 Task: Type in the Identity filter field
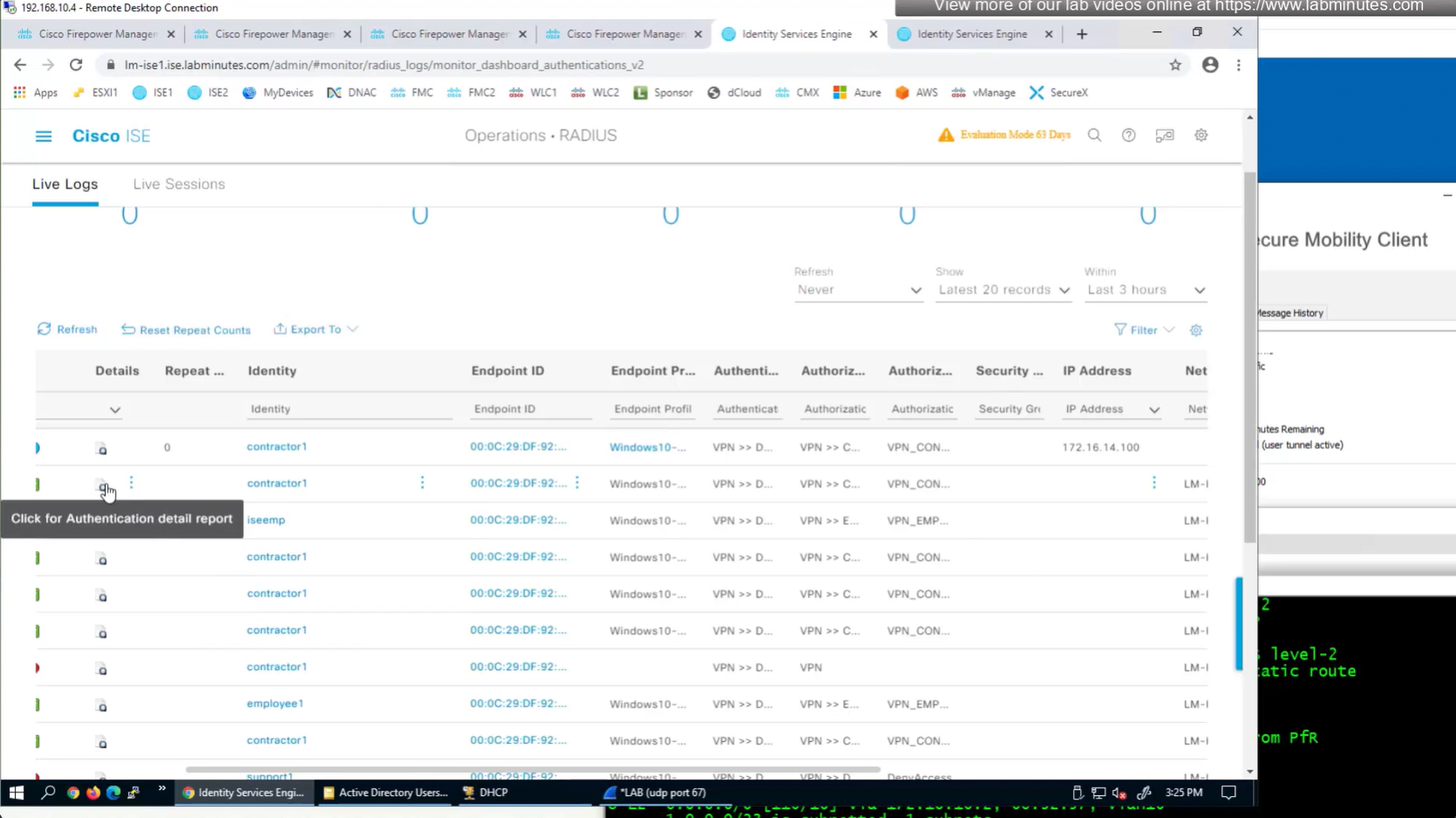point(349,409)
